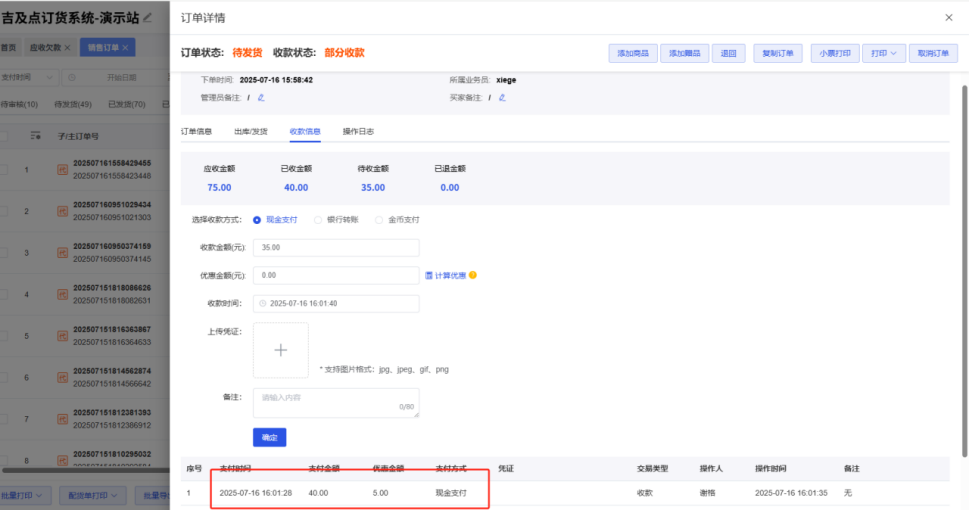Close the 应收欠款 tab with its X
The image size is (969, 511).
67,48
